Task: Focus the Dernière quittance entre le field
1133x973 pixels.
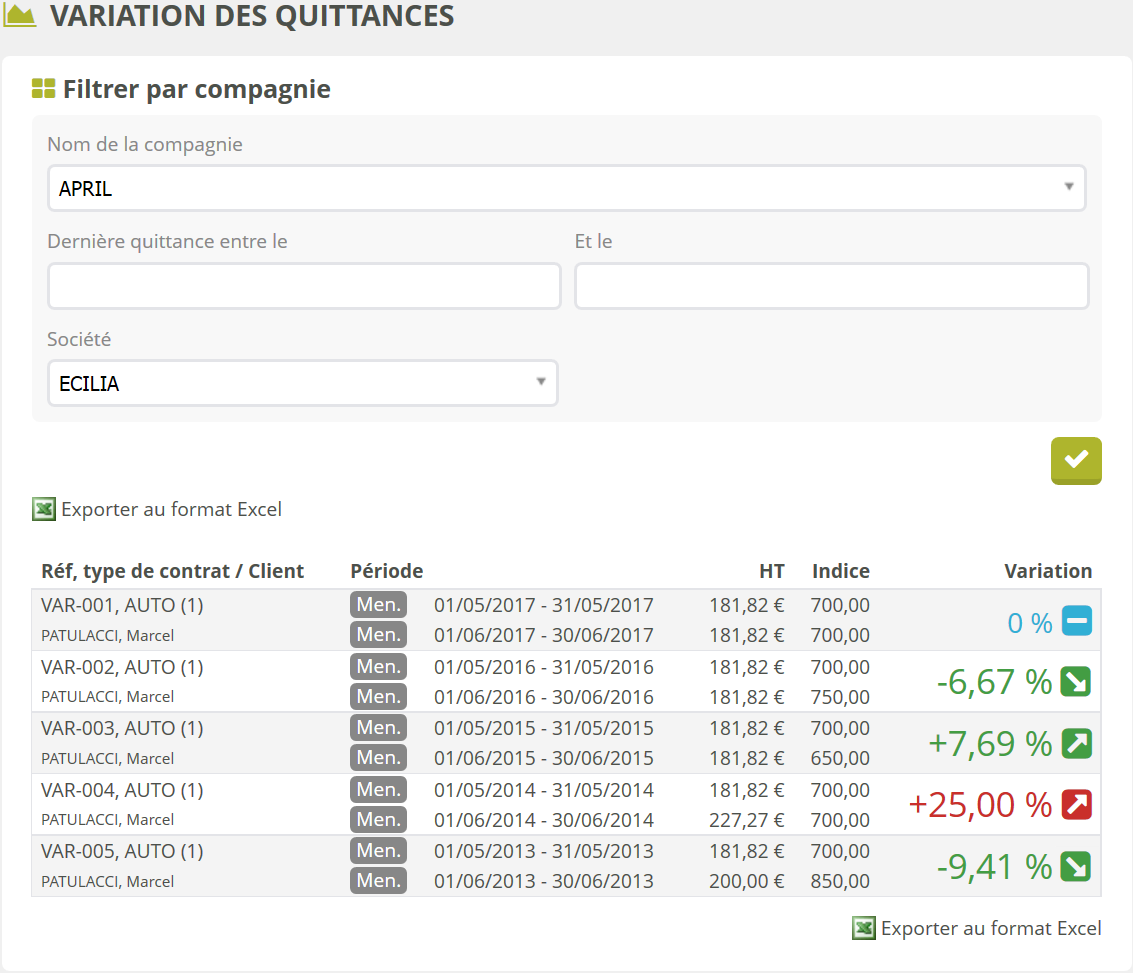Action: pyautogui.click(x=304, y=287)
